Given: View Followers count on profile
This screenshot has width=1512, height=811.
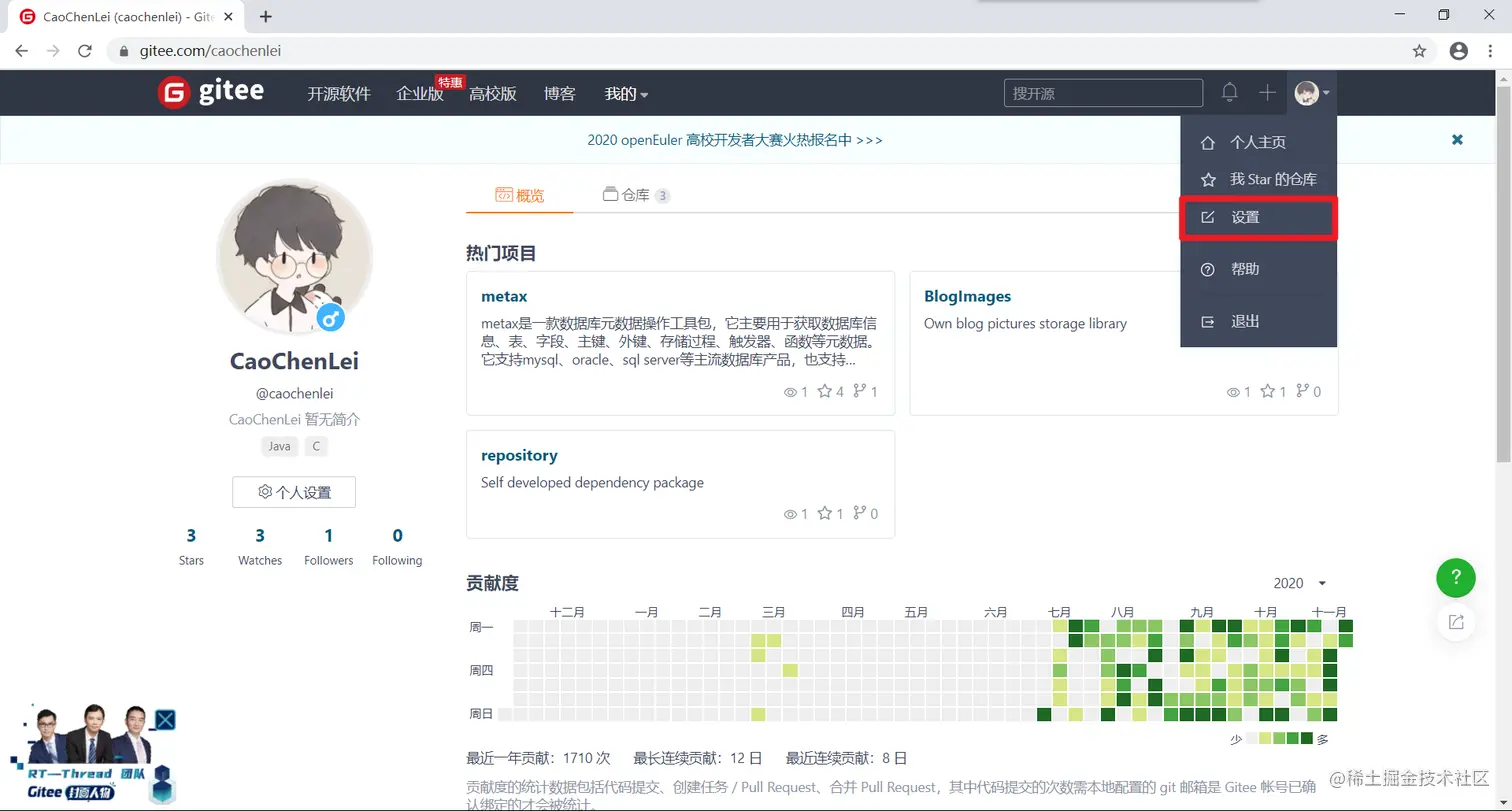Looking at the screenshot, I should (x=329, y=546).
